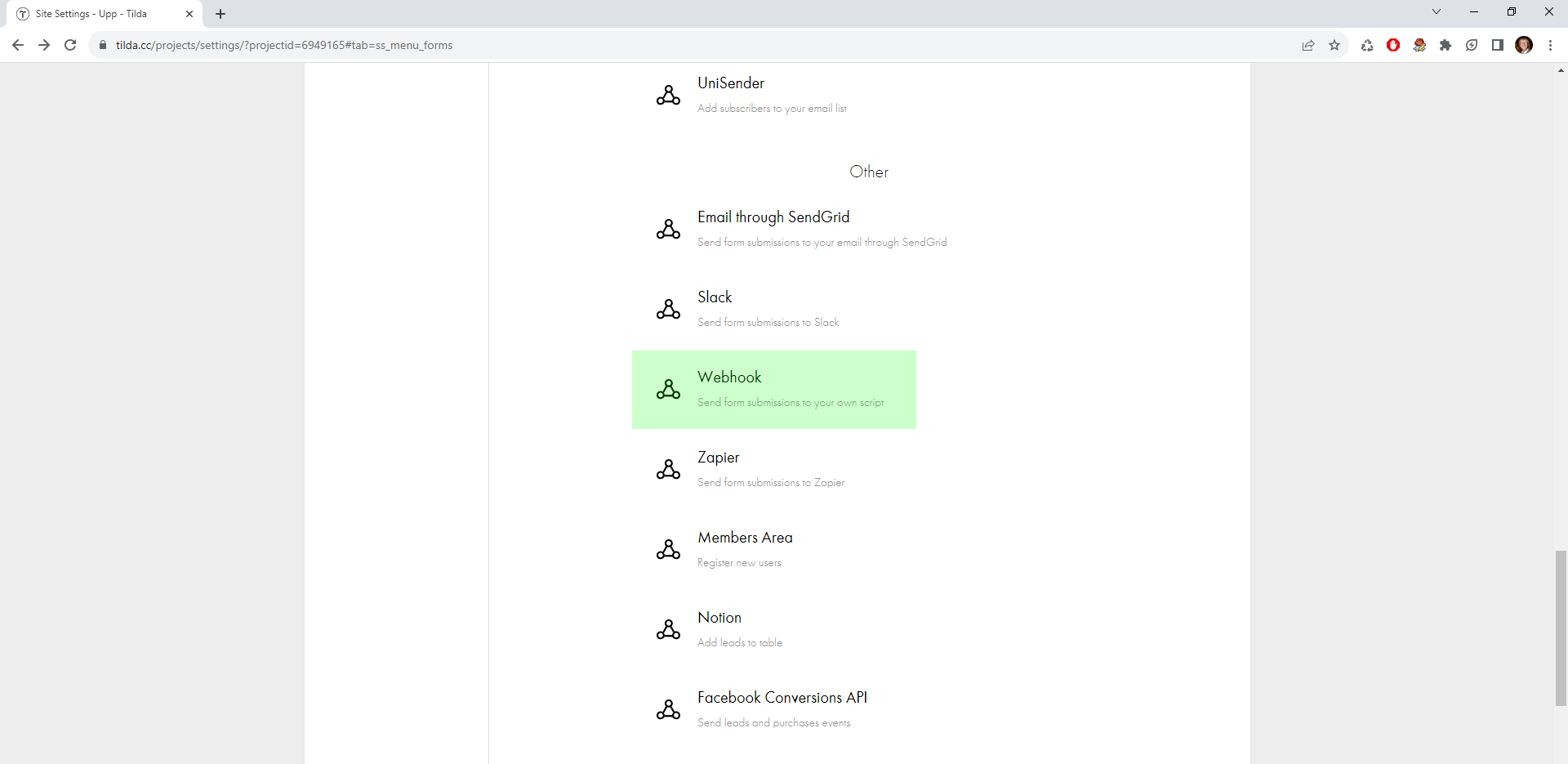
Task: Click the scrollbar up arrow
Action: click(x=1561, y=70)
